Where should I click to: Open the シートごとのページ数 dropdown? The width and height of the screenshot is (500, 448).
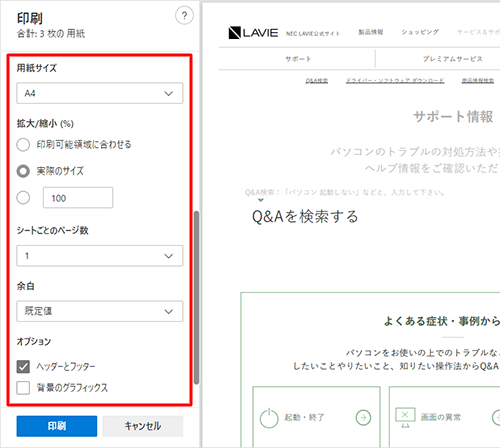pos(100,256)
